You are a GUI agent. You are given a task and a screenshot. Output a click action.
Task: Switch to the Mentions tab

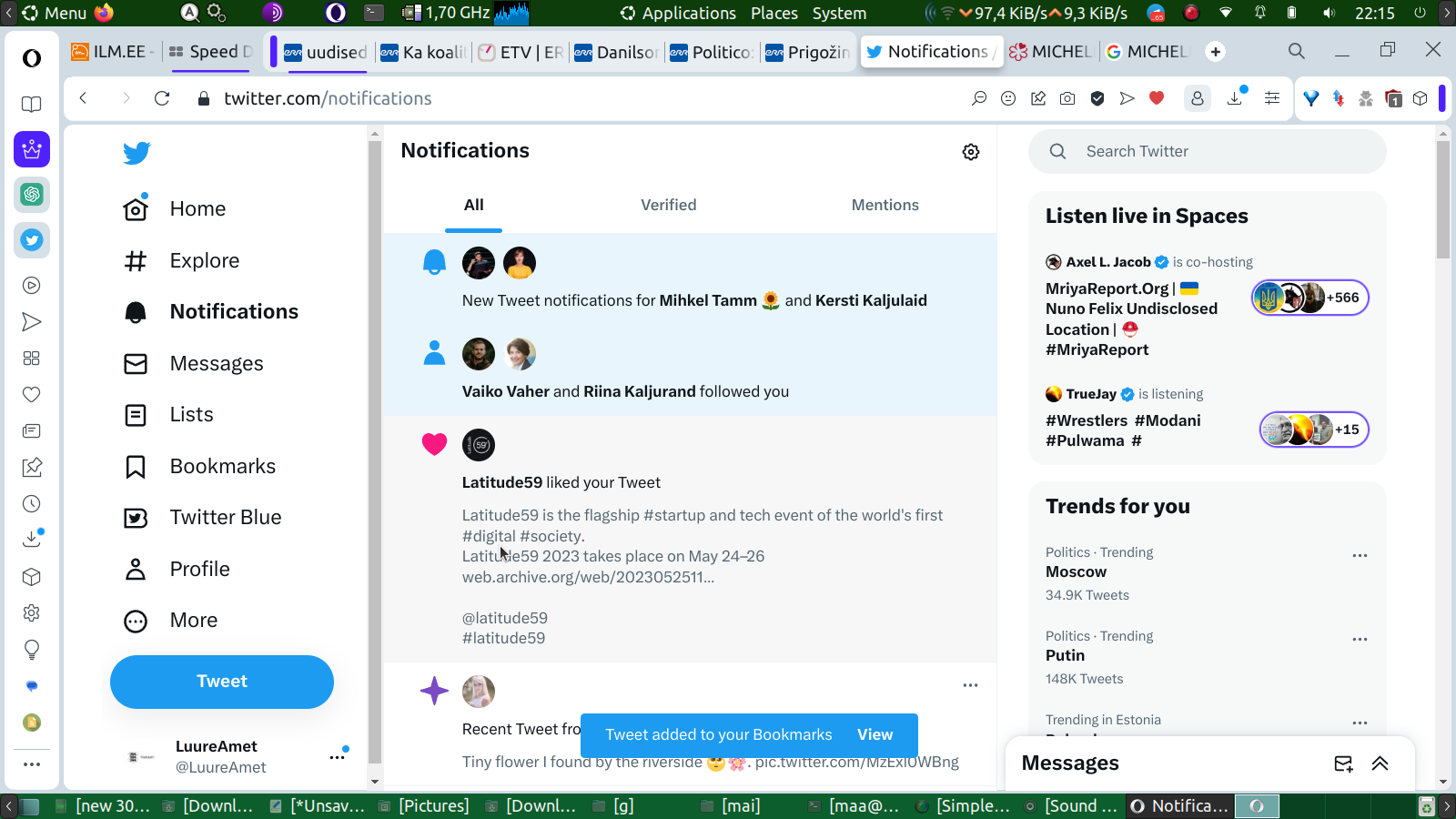tap(885, 206)
